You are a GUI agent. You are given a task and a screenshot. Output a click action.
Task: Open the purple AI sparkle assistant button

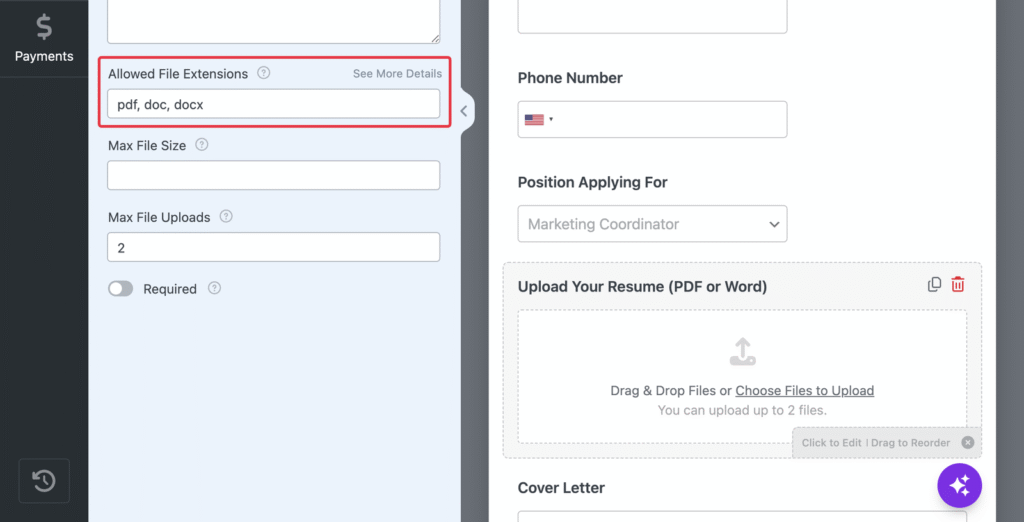pos(959,485)
